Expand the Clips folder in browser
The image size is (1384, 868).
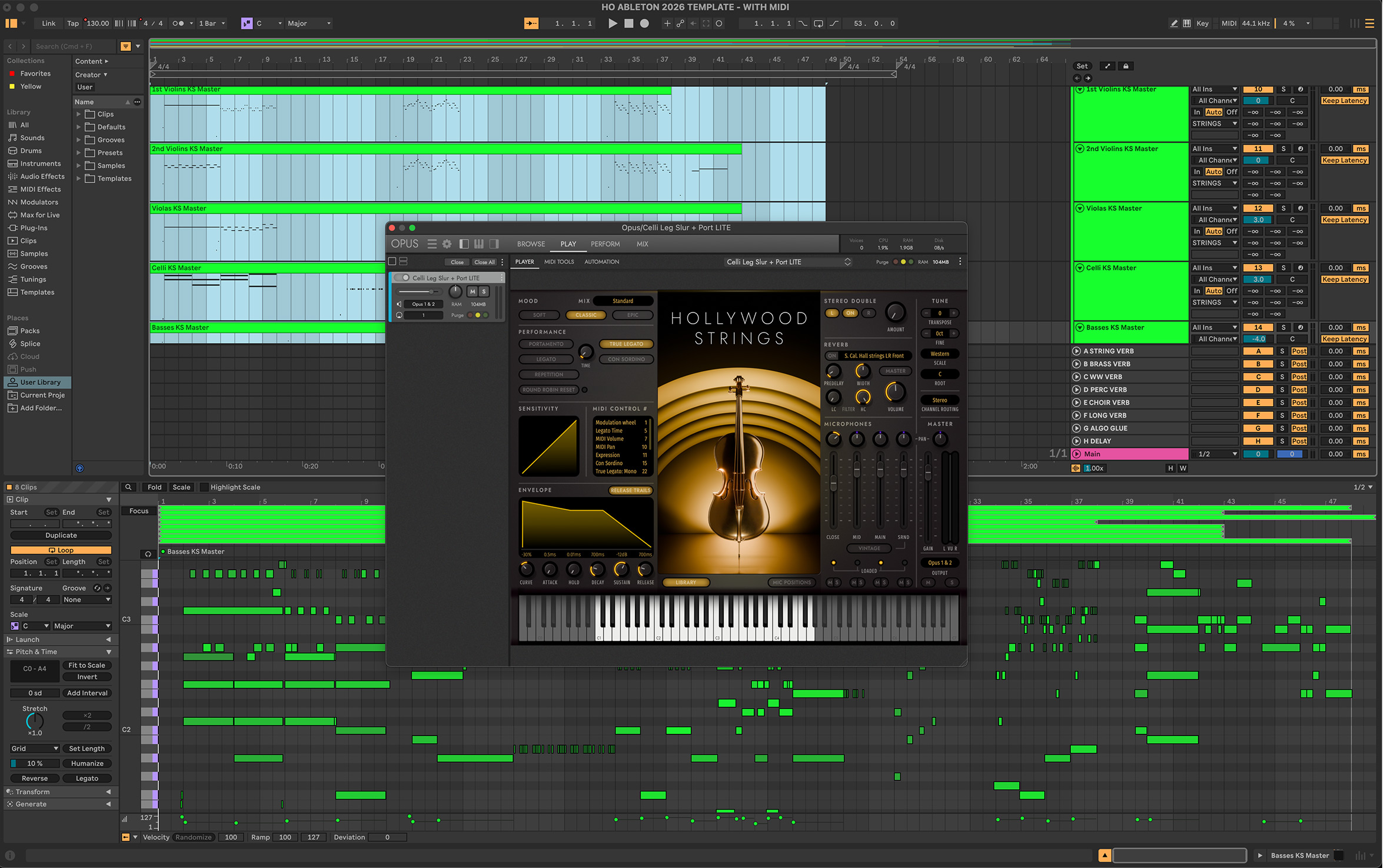(x=79, y=114)
